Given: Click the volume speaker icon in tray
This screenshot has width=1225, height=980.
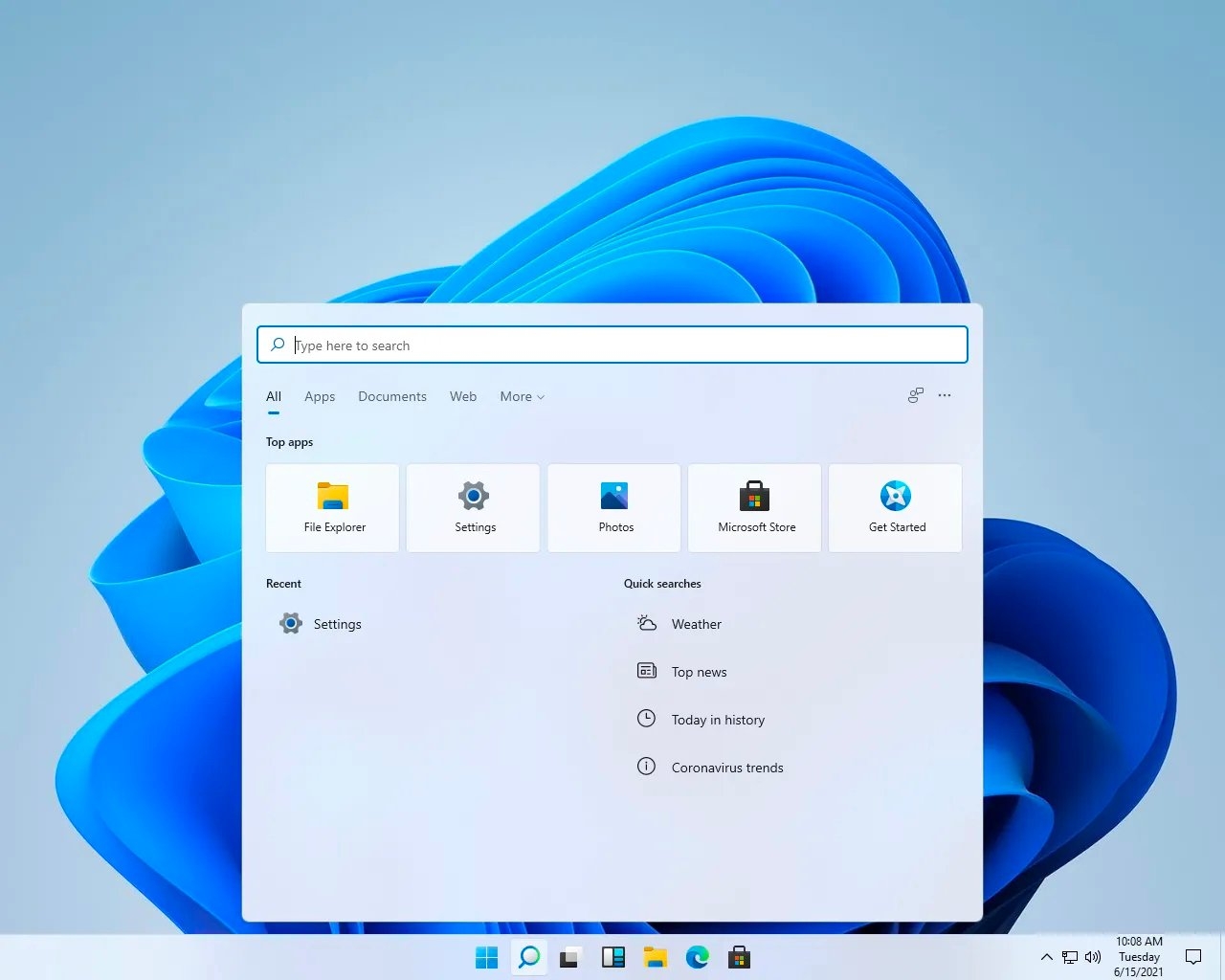Looking at the screenshot, I should [x=1093, y=957].
